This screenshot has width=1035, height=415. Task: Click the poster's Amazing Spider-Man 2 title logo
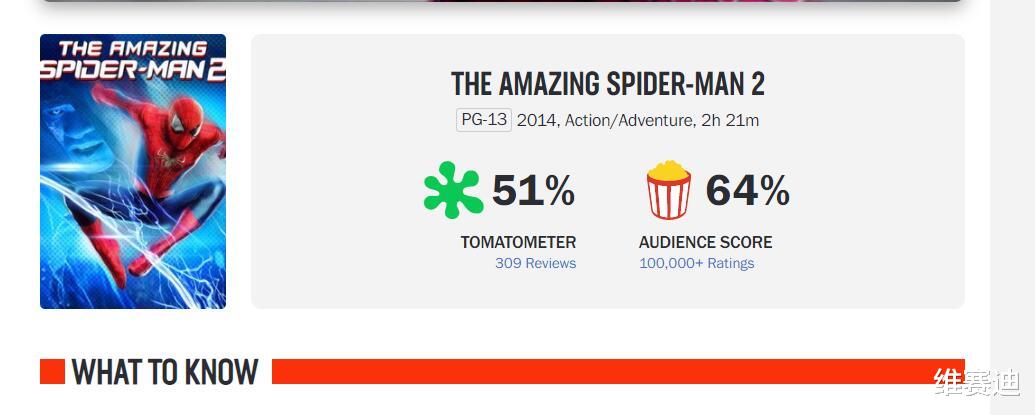(x=133, y=60)
